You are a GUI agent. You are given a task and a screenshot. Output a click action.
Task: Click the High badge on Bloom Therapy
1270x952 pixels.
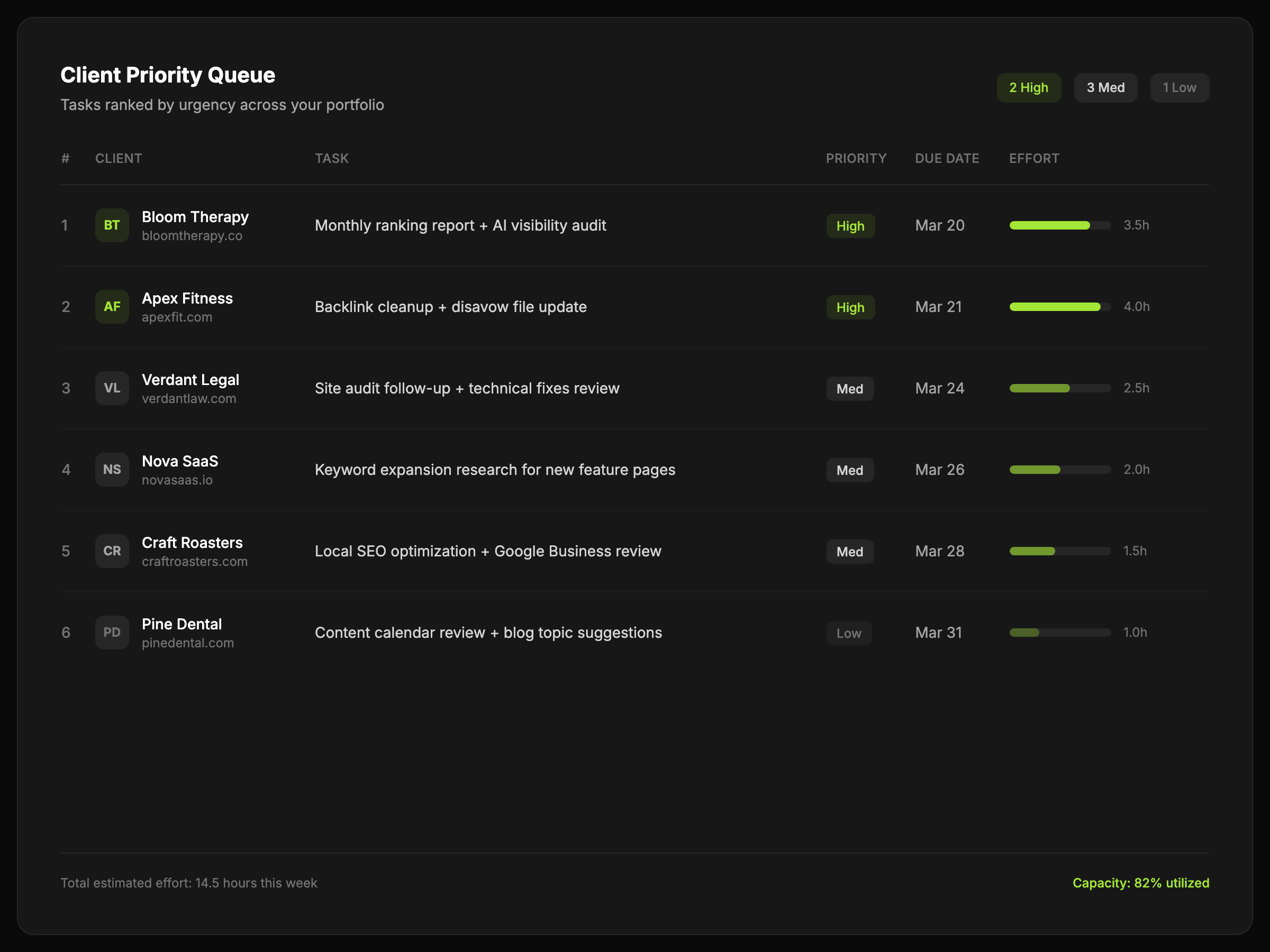(850, 226)
